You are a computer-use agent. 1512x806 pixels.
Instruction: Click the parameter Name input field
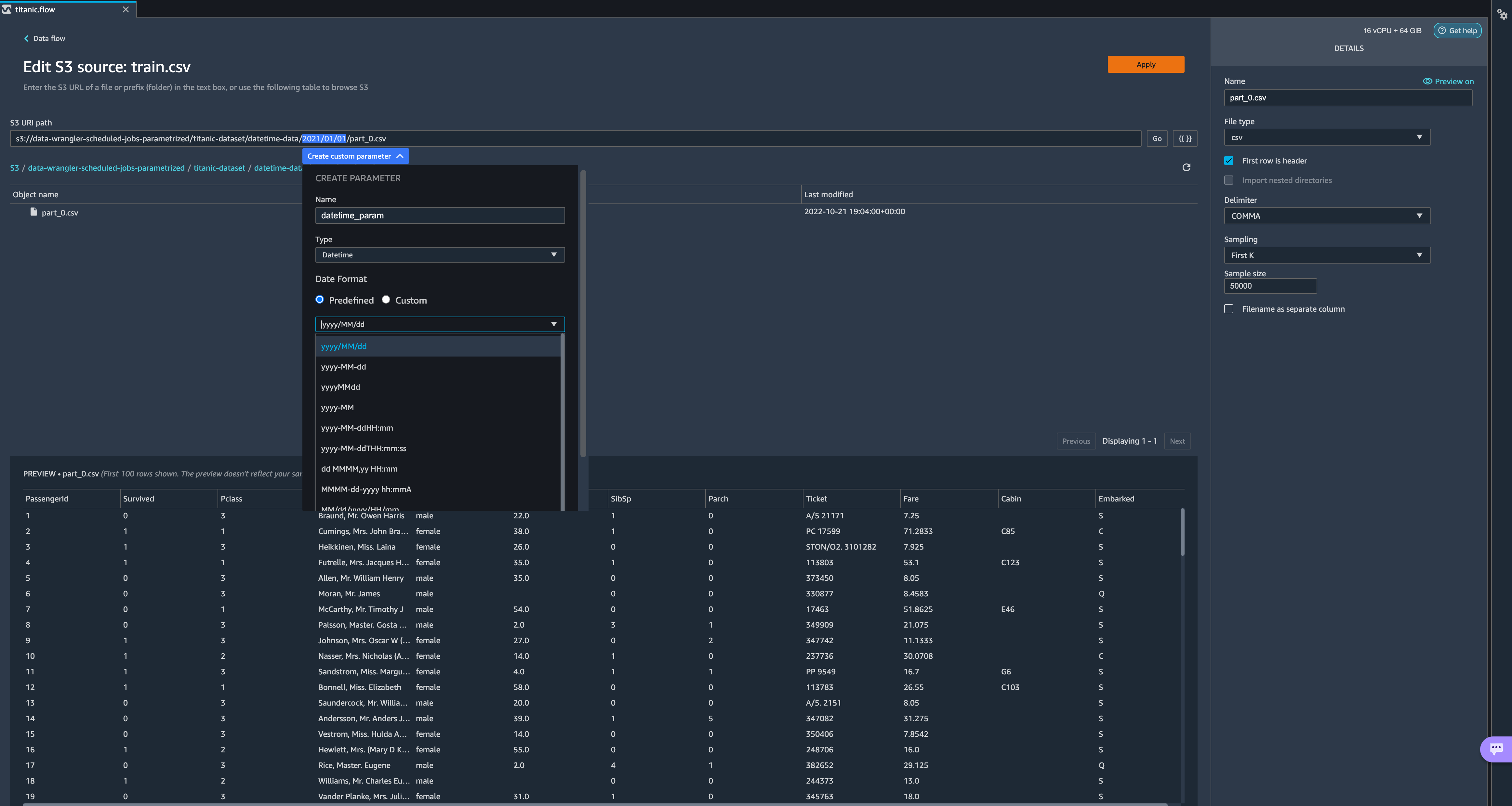click(x=440, y=215)
